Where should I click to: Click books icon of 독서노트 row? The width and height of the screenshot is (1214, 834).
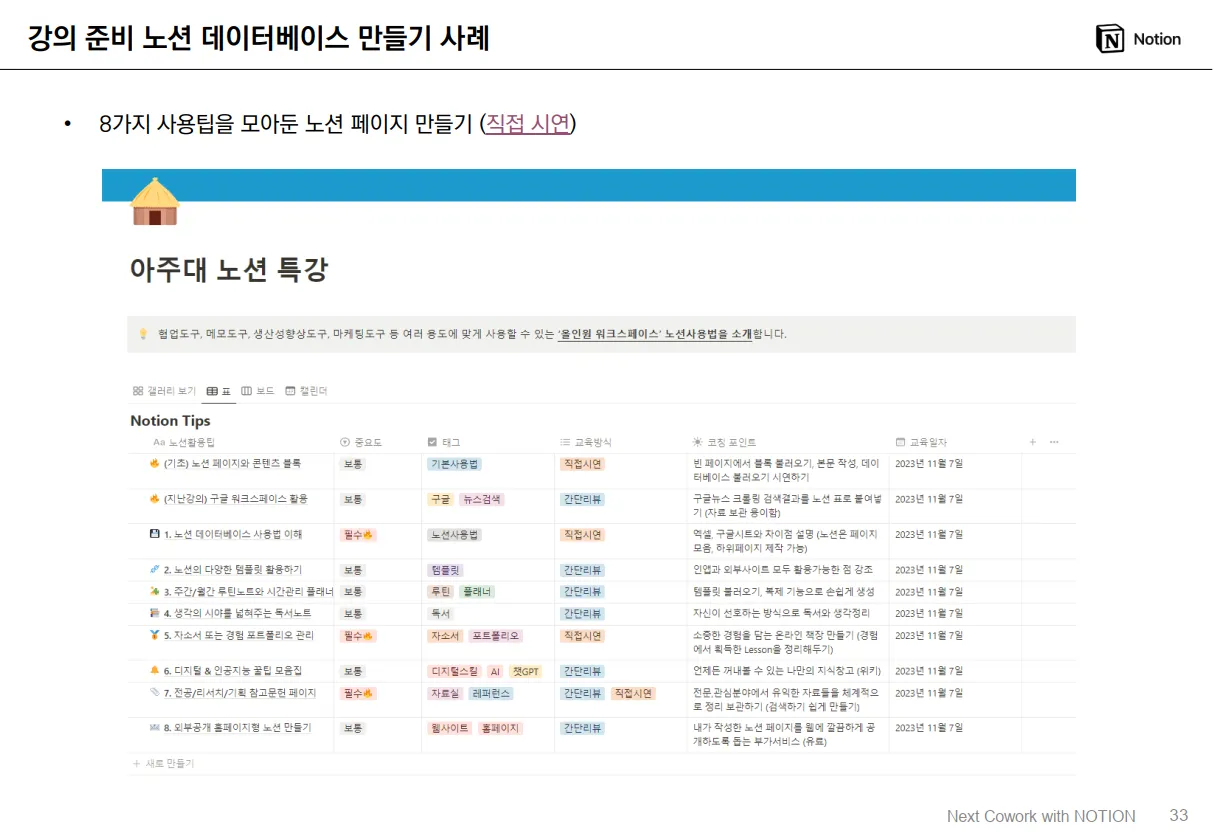click(155, 613)
